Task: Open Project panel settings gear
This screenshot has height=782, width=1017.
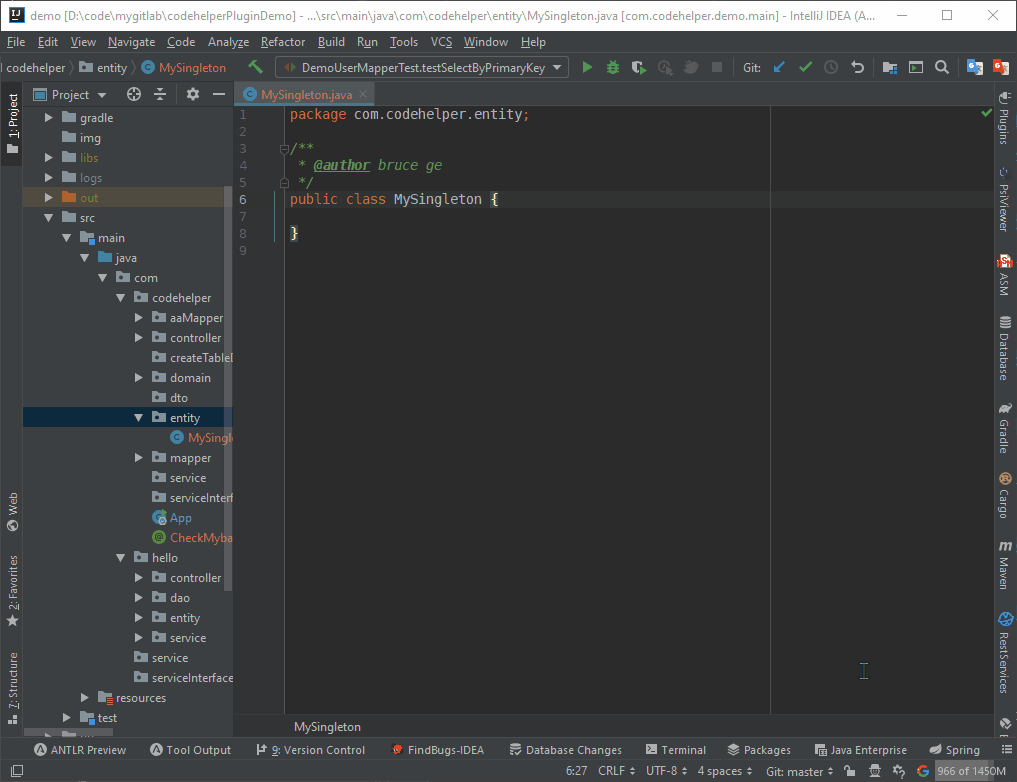Action: click(193, 95)
